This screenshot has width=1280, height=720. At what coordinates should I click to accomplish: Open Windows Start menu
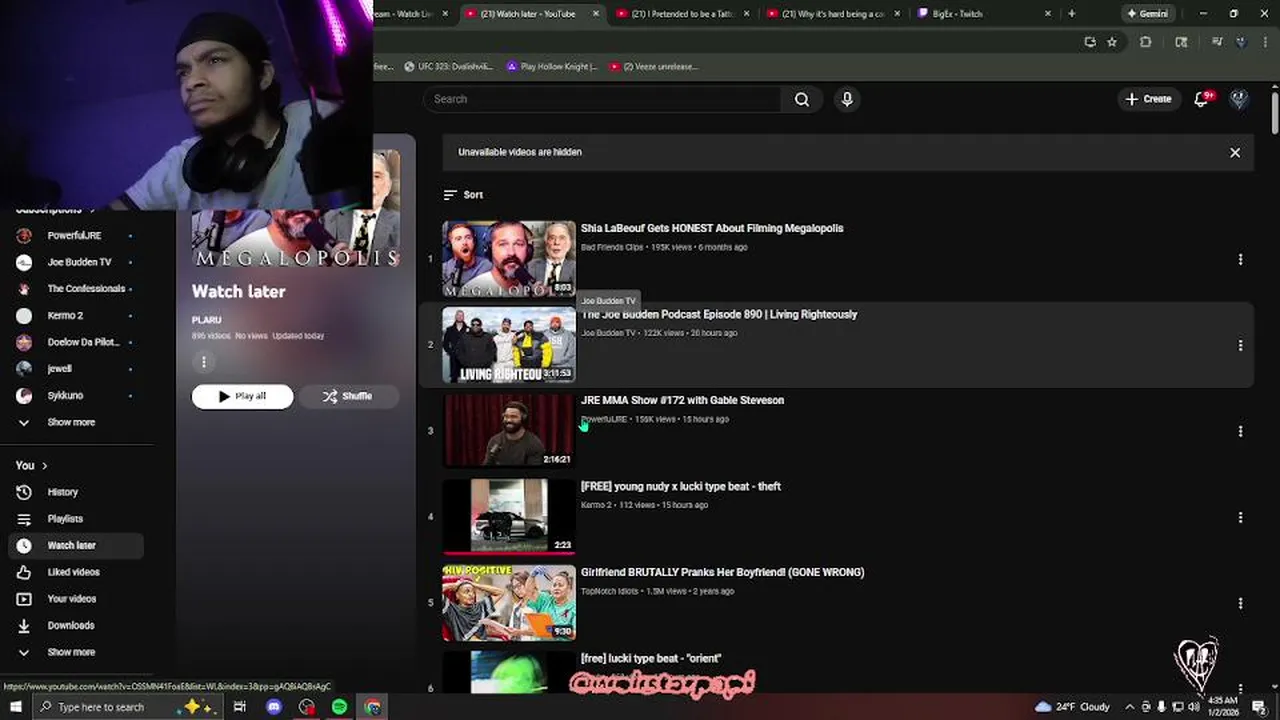click(15, 707)
